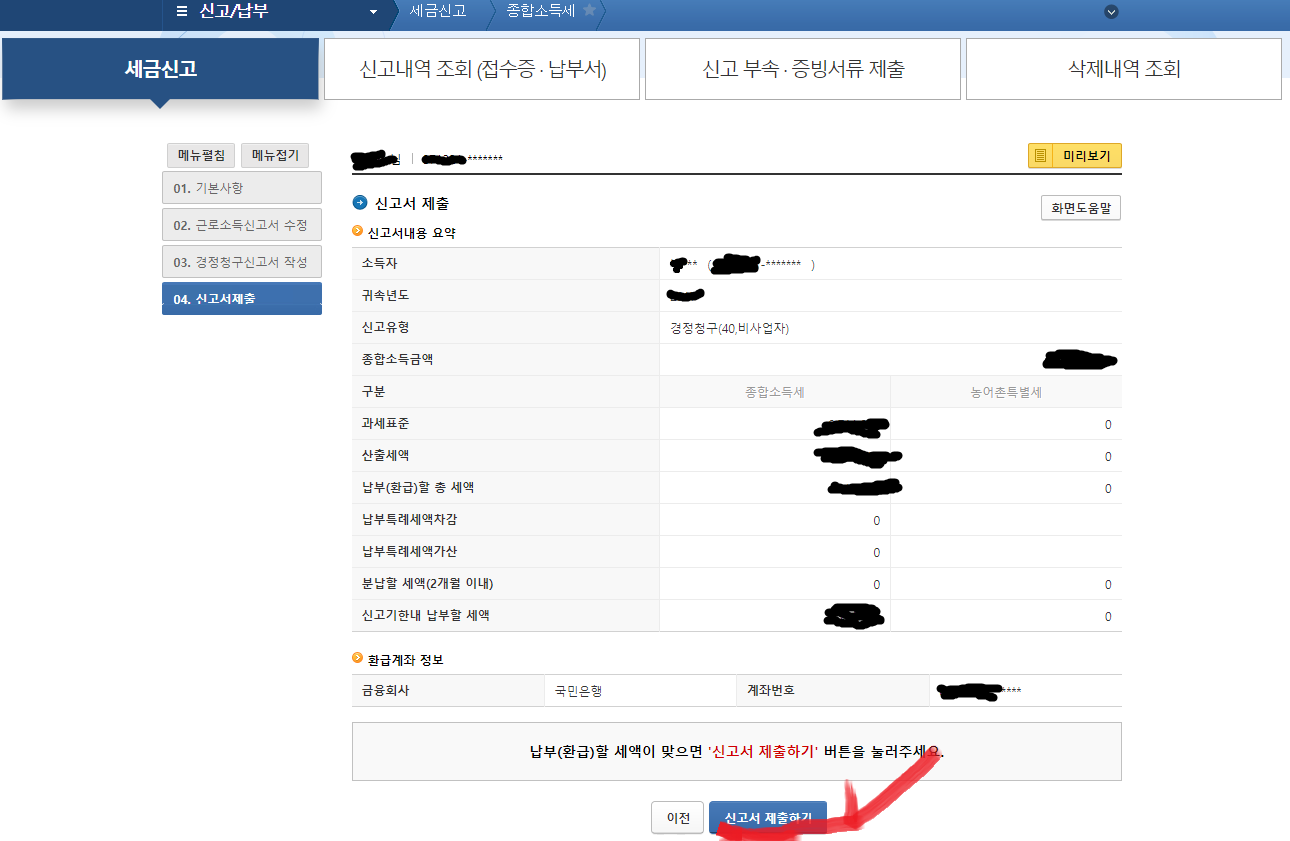Expand the circular chevron at top right

pyautogui.click(x=1110, y=14)
